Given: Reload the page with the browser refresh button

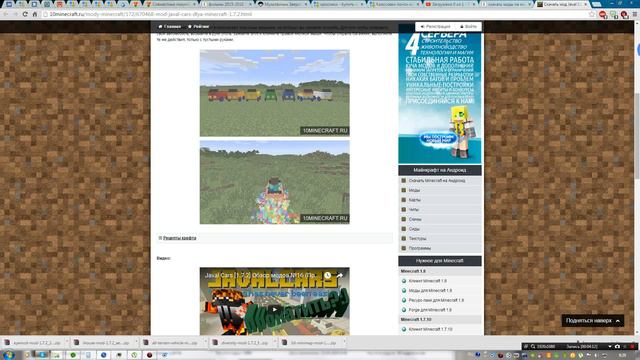Looking at the screenshot, I should 25,14.
